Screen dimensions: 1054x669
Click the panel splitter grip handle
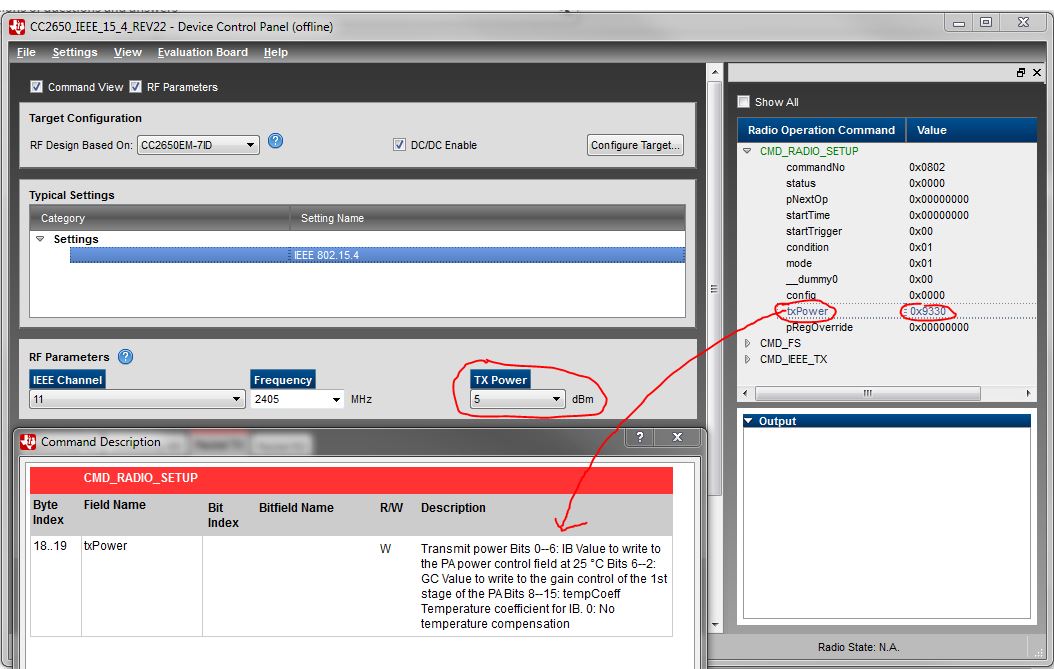(714, 288)
